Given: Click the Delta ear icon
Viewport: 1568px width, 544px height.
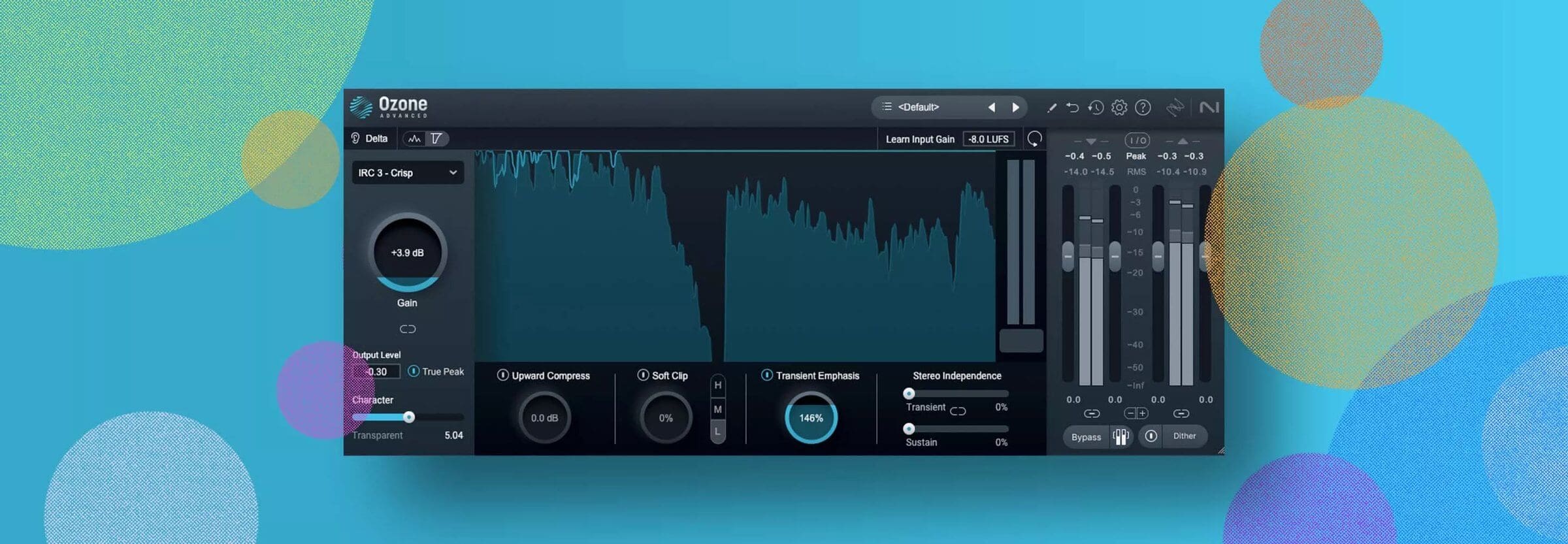Looking at the screenshot, I should coord(355,138).
